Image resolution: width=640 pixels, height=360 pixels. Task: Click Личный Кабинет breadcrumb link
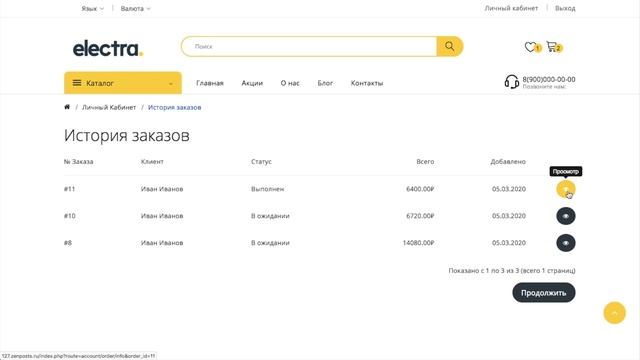pos(109,107)
